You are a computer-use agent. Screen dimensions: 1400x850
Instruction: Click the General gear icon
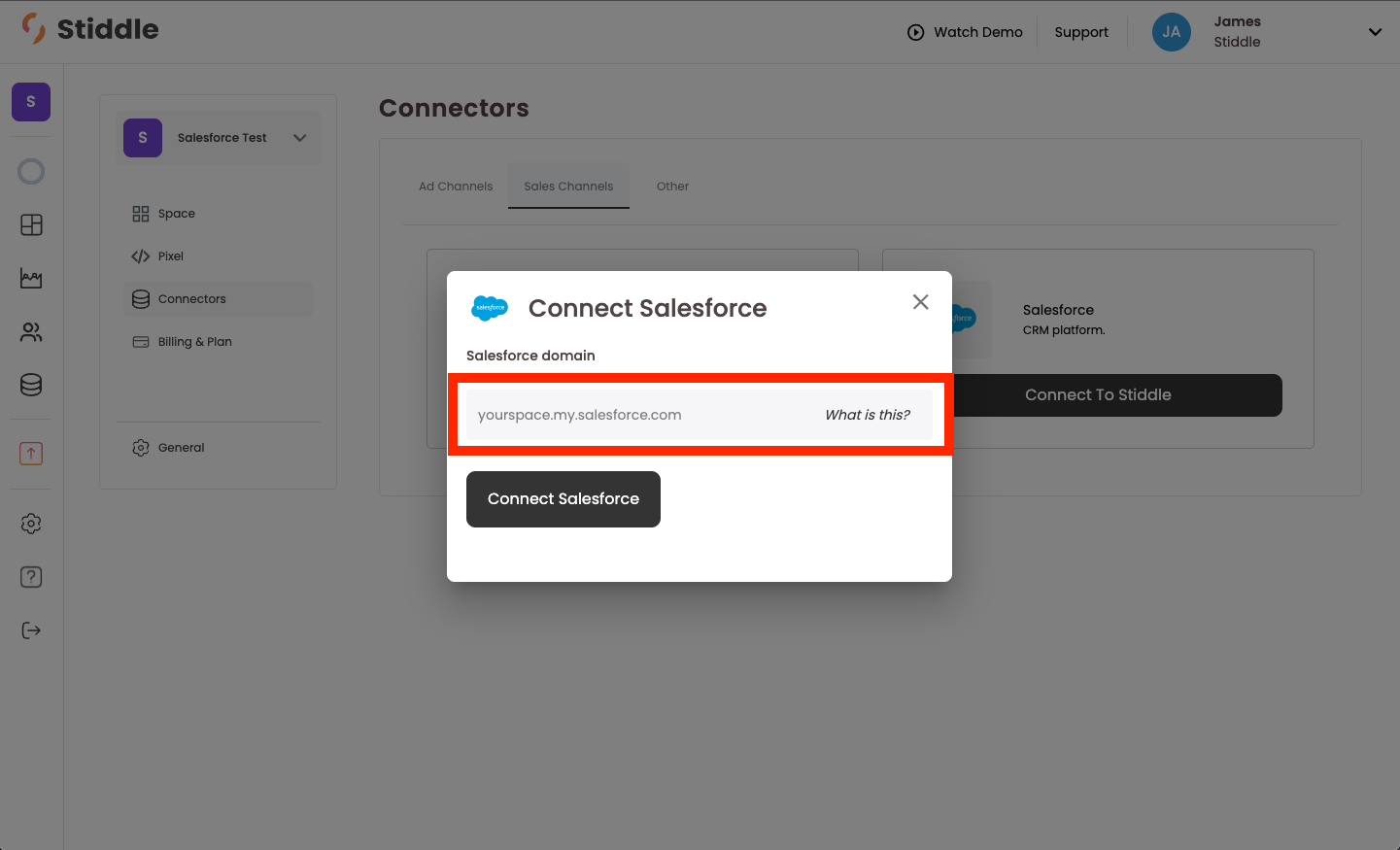(141, 448)
